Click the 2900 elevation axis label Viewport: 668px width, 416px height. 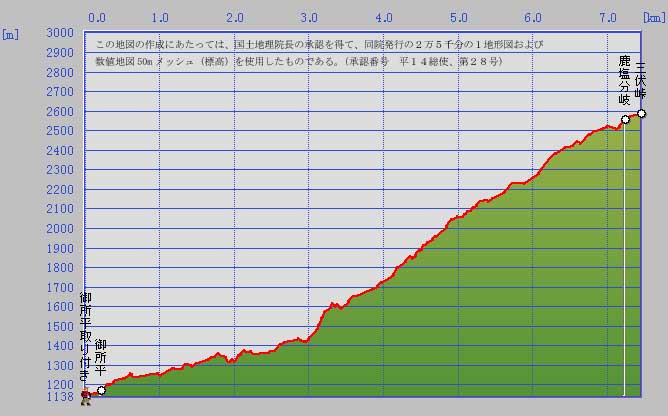[60, 53]
